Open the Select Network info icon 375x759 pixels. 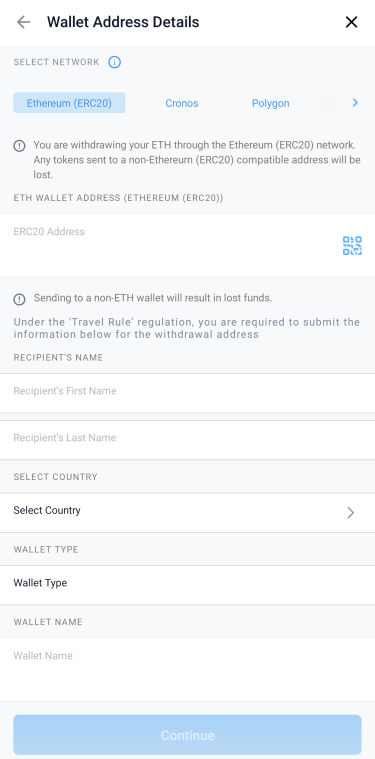pos(115,62)
